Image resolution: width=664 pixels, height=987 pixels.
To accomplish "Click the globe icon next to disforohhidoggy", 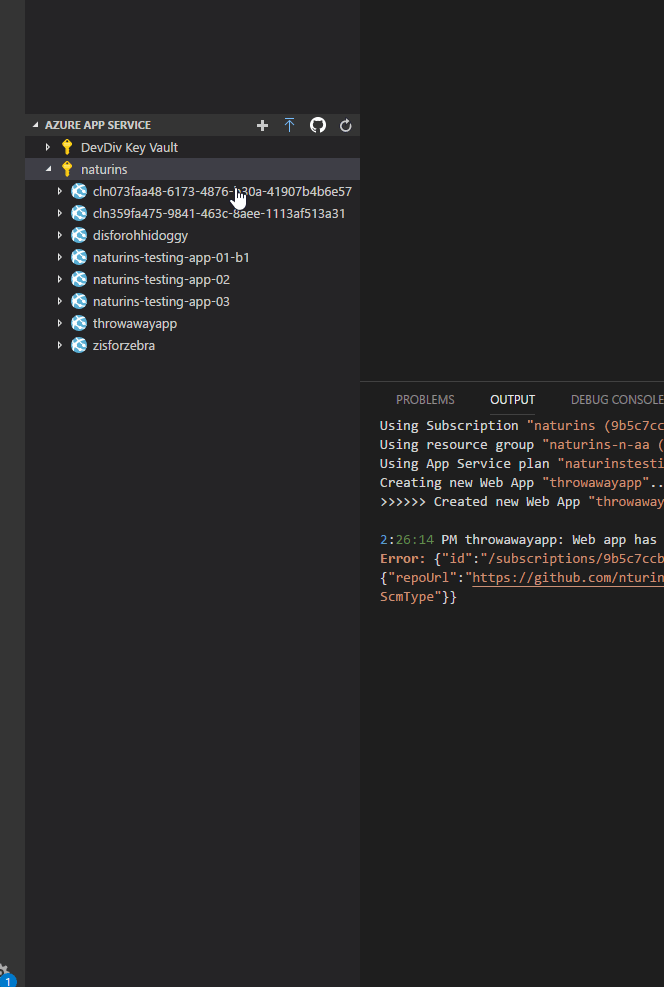I will click(79, 235).
